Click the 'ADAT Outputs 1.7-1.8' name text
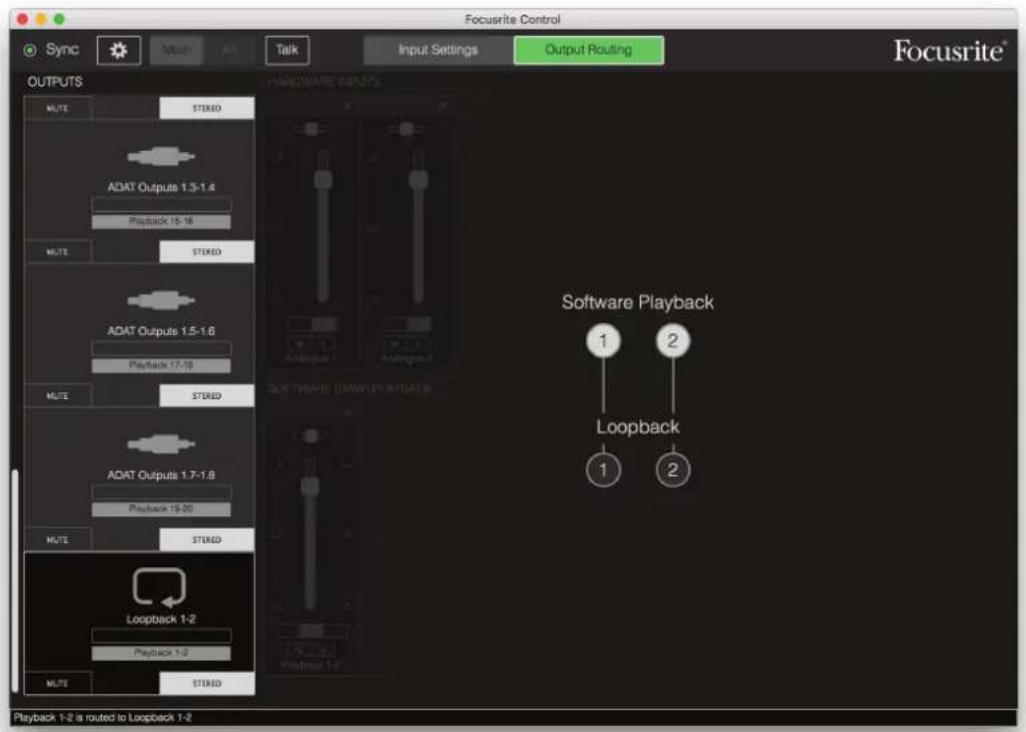The image size is (1026, 732). click(x=161, y=475)
